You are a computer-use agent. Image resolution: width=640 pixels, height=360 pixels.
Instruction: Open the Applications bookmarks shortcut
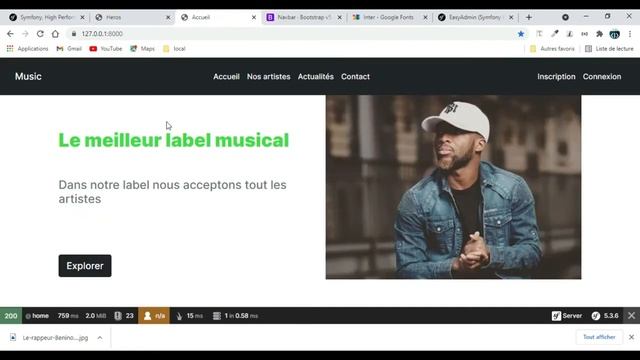click(x=27, y=49)
